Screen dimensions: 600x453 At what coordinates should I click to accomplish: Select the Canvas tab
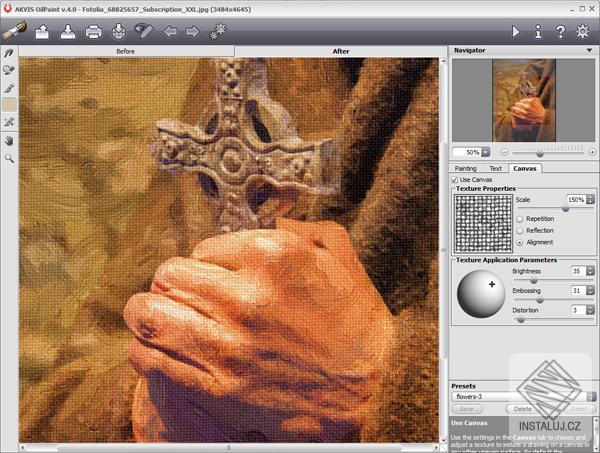[x=525, y=168]
